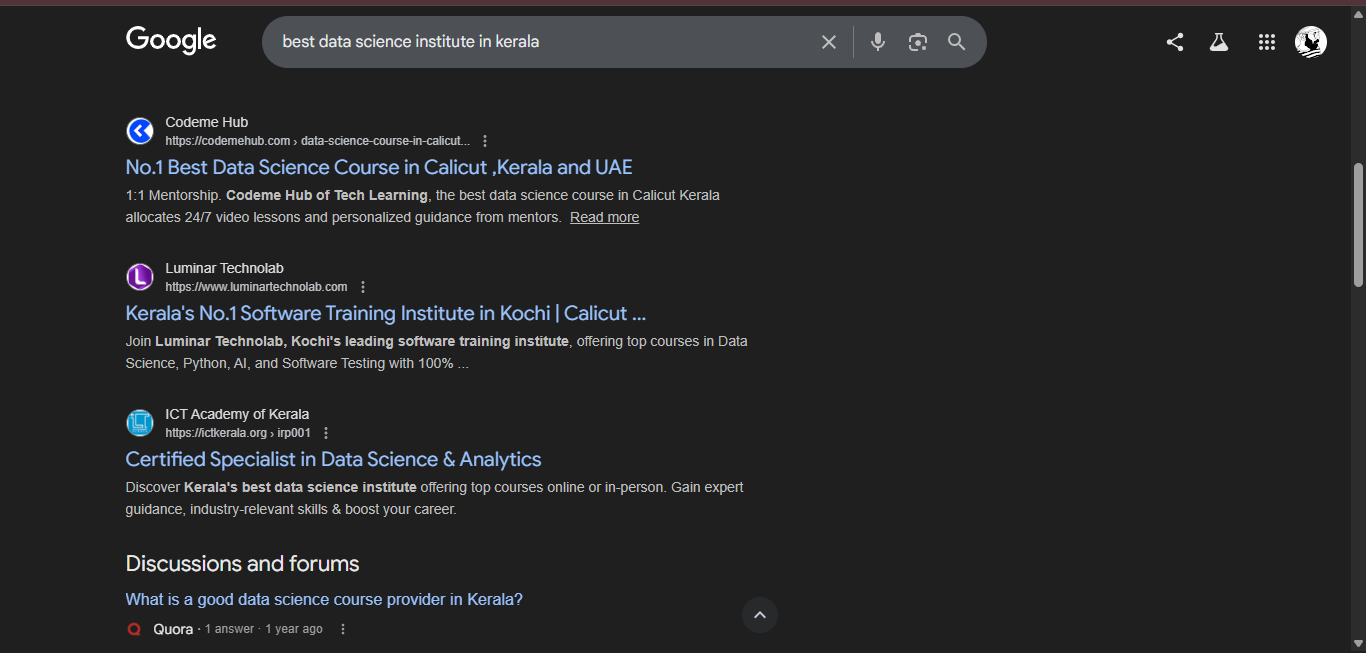Open Search Labs flask icon
The height and width of the screenshot is (653, 1366).
pos(1218,42)
